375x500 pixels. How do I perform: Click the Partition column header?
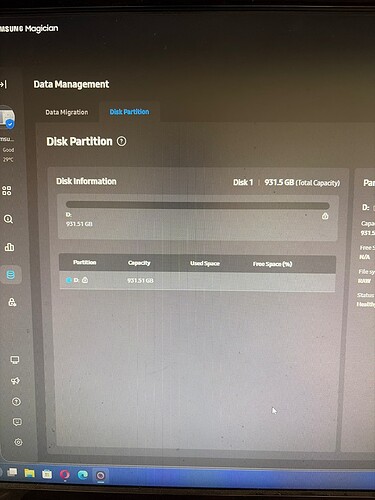coord(85,262)
